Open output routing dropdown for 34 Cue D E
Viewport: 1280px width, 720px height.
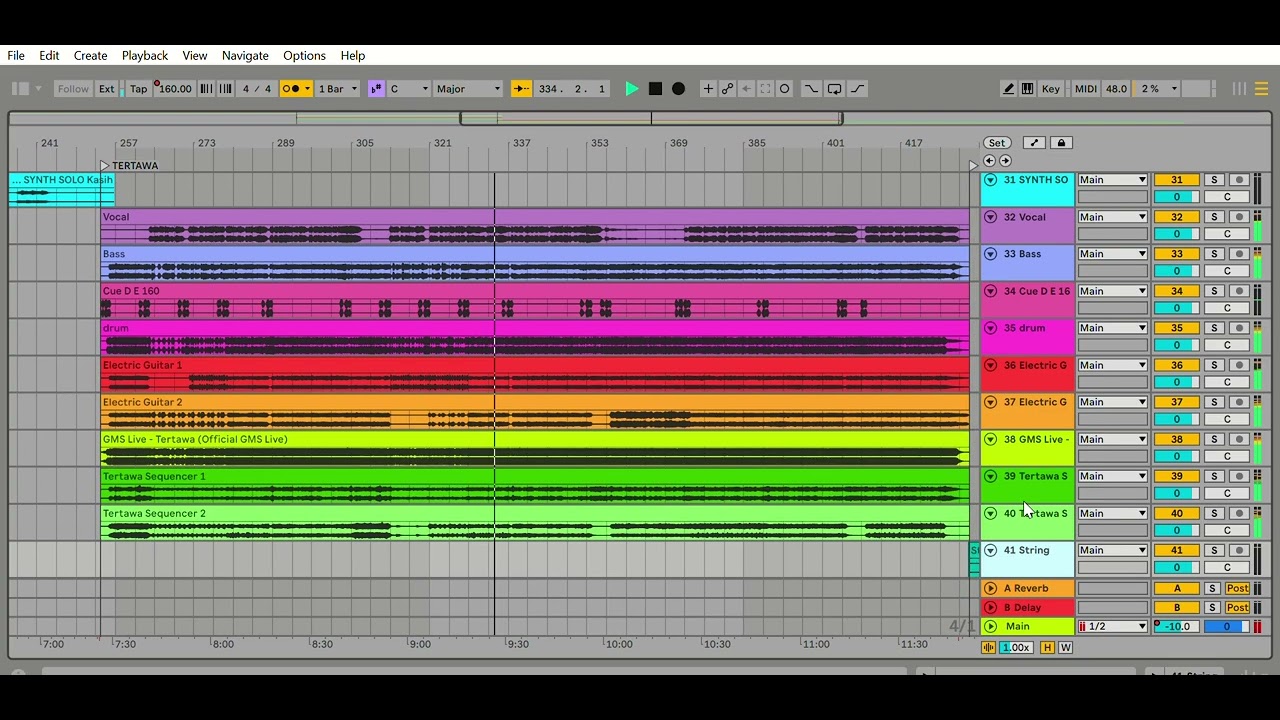1112,291
